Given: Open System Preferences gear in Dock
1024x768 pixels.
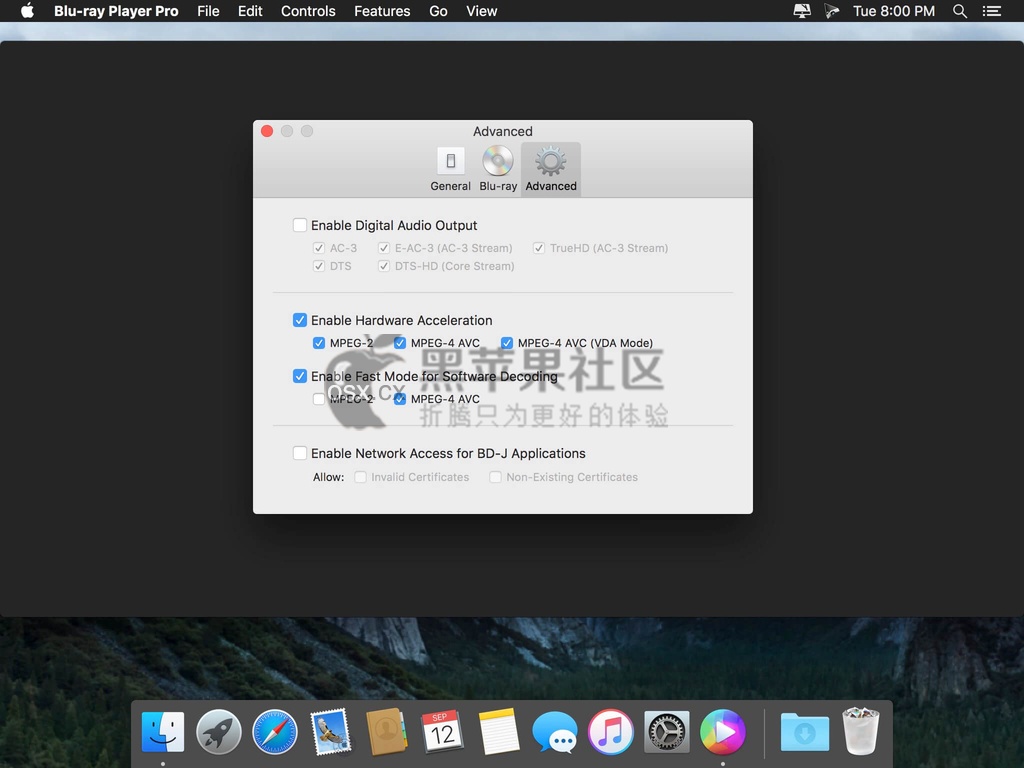Looking at the screenshot, I should pyautogui.click(x=667, y=732).
